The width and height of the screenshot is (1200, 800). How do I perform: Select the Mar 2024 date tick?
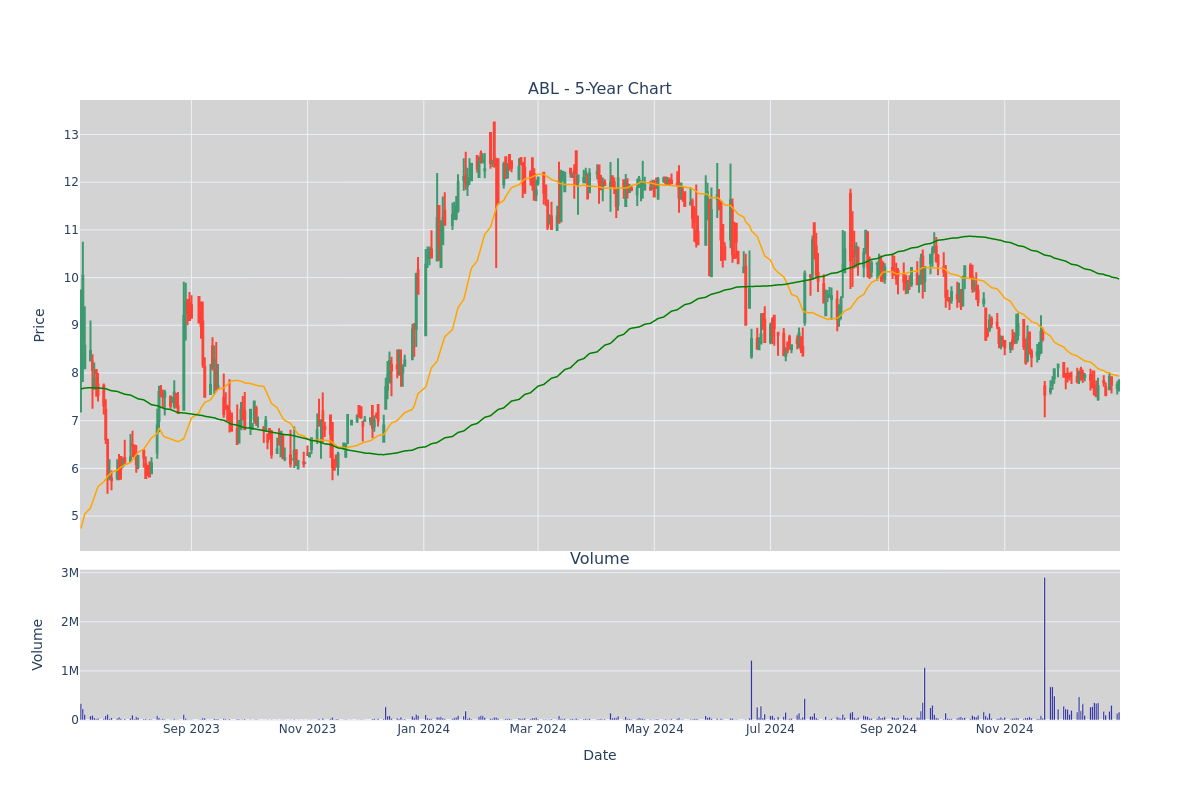[538, 729]
